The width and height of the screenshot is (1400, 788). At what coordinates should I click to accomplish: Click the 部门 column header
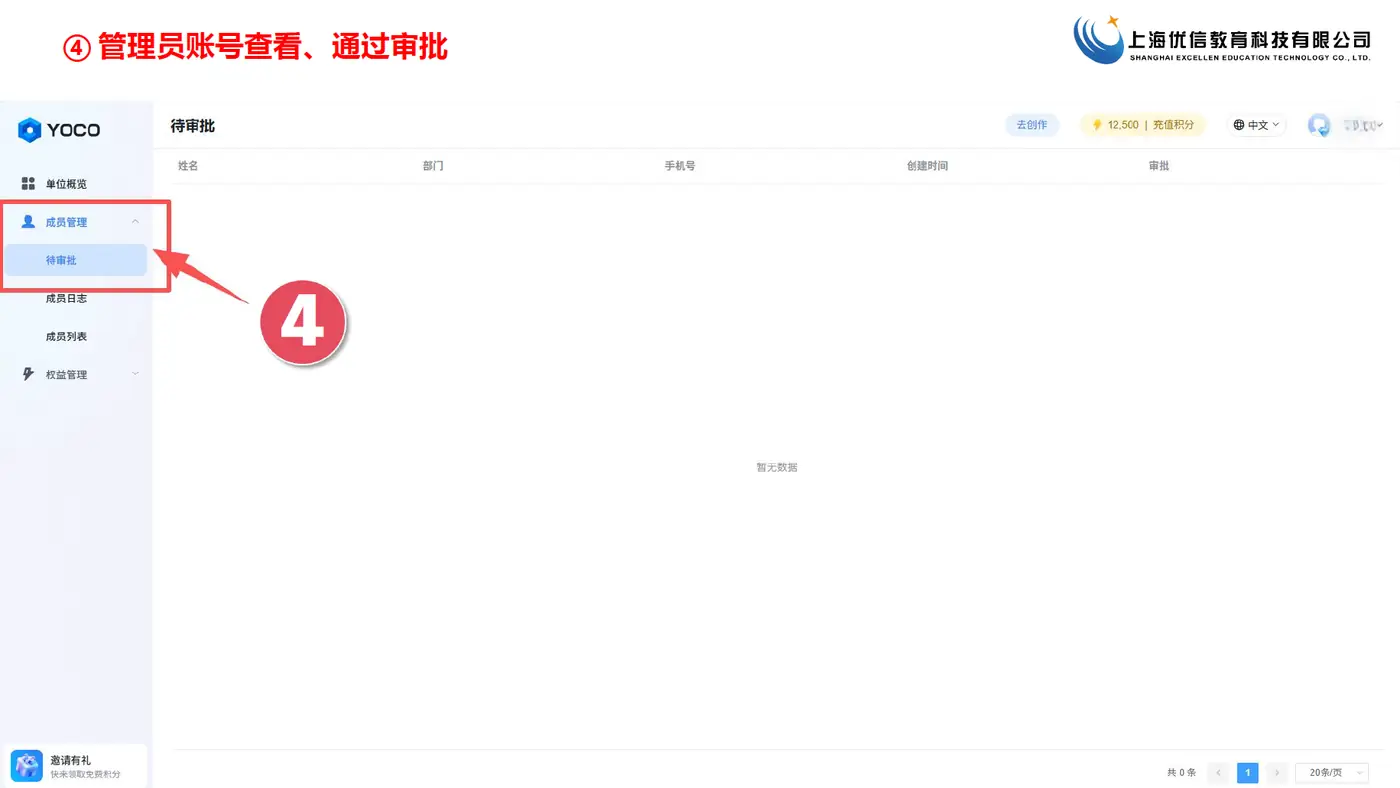coord(433,166)
